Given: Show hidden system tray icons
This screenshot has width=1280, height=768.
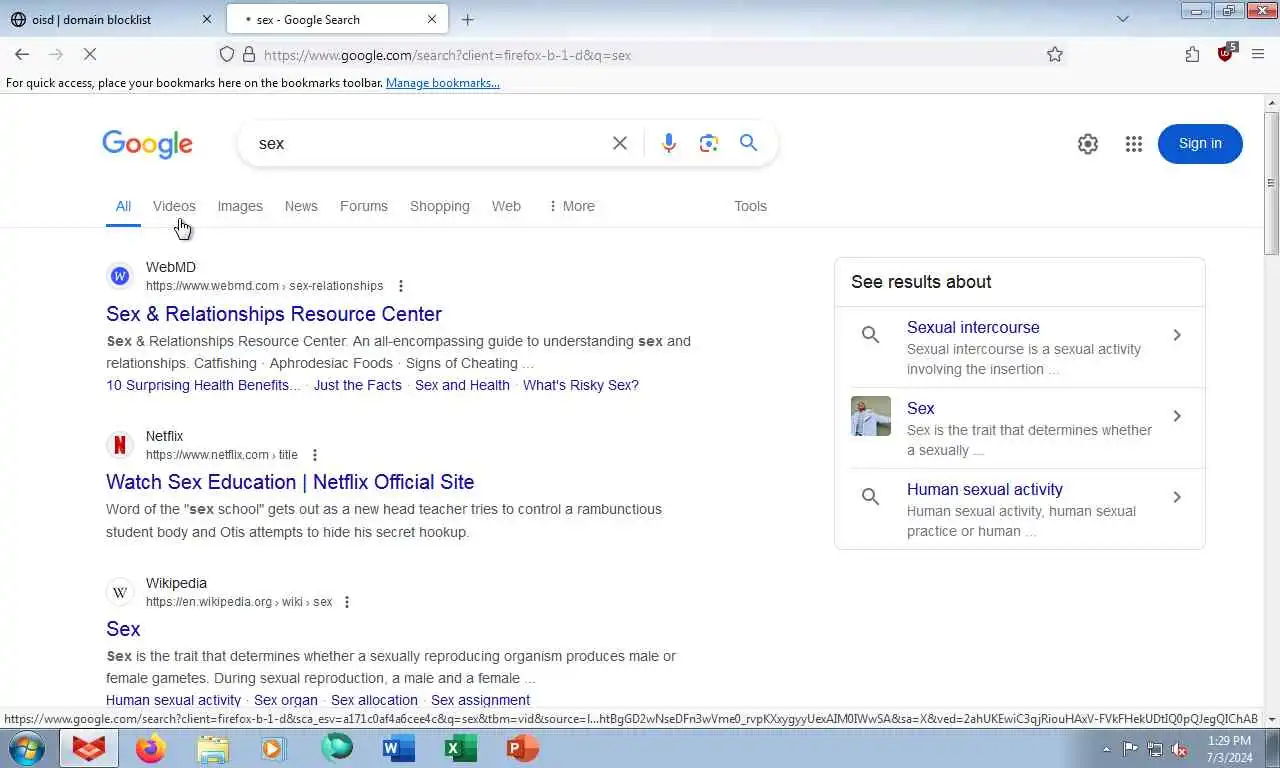Looking at the screenshot, I should [1106, 749].
